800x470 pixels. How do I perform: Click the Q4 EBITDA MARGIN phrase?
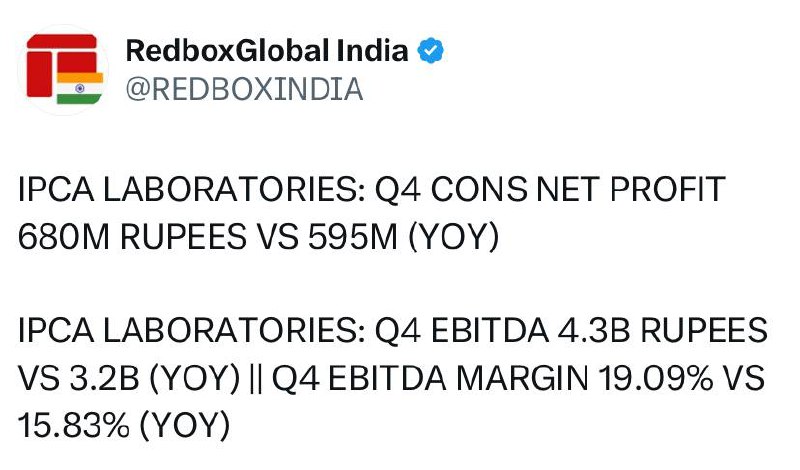[430, 379]
